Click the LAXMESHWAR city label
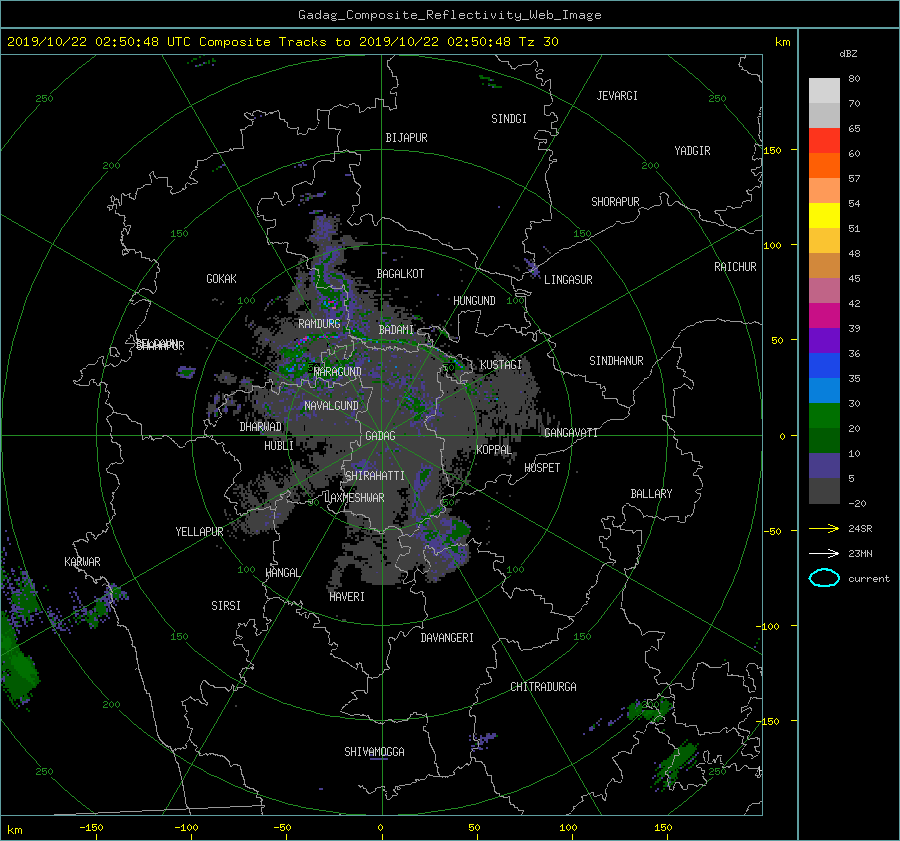Screen dimensions: 900x841 coord(354,498)
